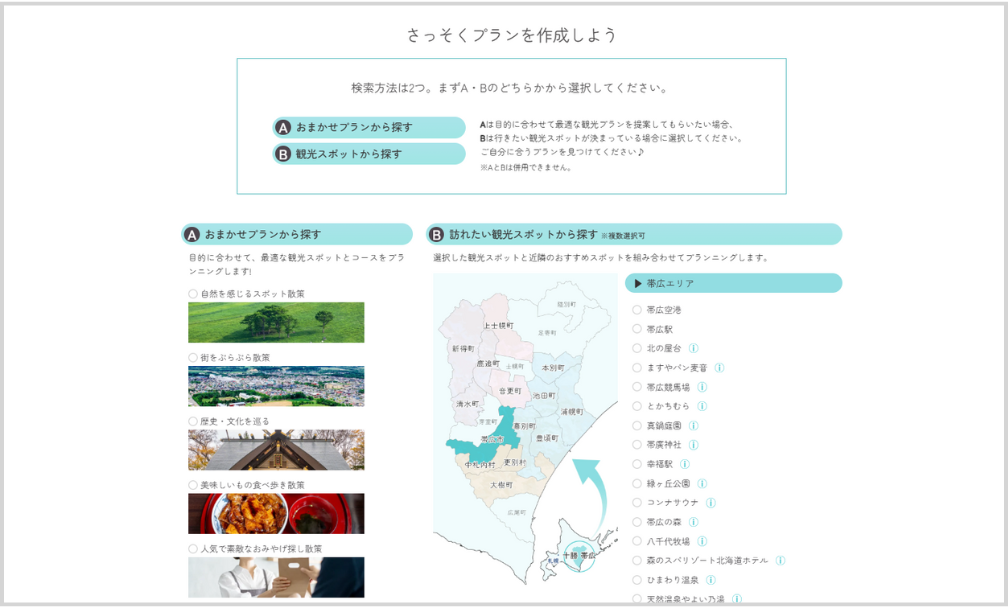The height and width of the screenshot is (608, 1008).
Task: Click the B 観光スポットから探す button
Action: 369,154
